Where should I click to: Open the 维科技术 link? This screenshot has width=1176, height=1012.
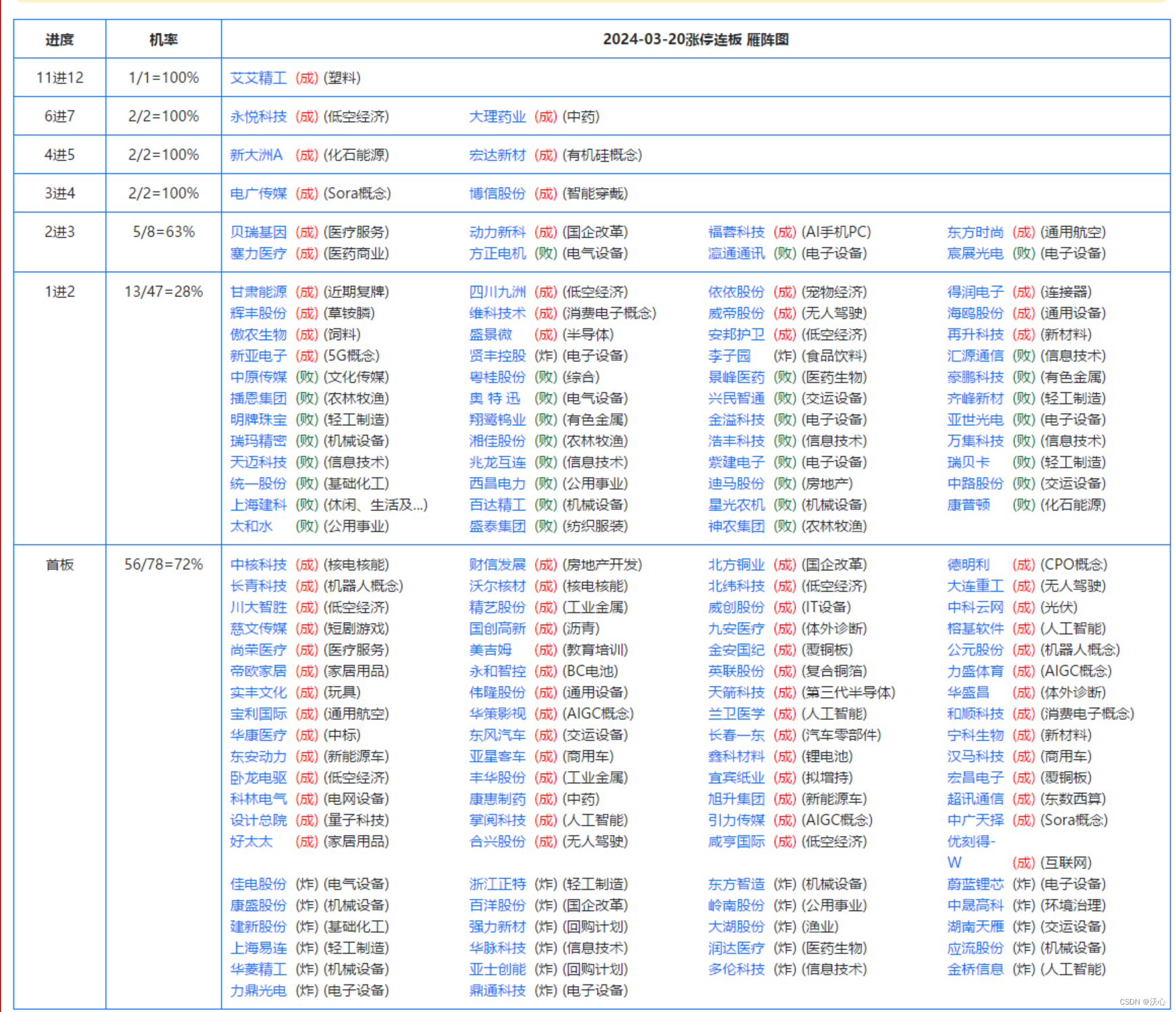tap(497, 313)
